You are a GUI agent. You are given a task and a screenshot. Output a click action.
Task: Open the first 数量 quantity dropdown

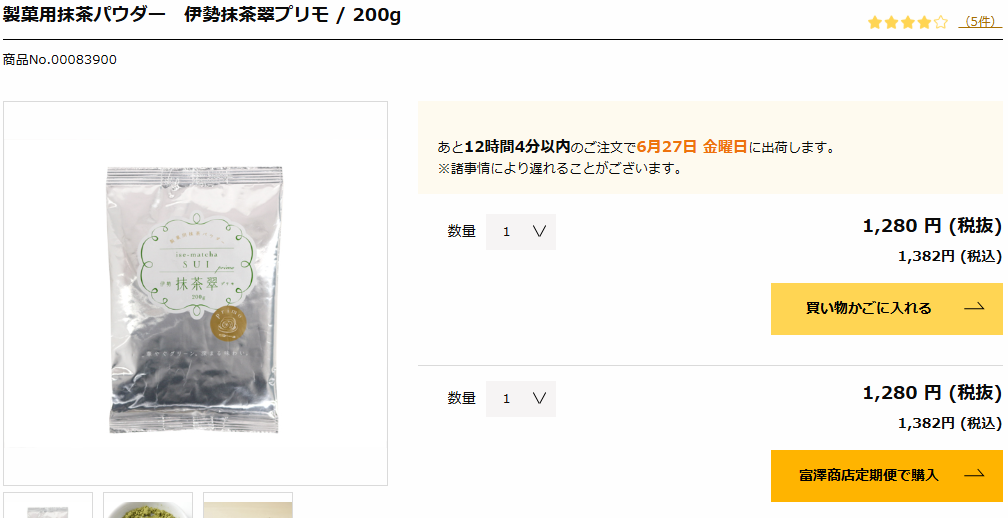[521, 232]
